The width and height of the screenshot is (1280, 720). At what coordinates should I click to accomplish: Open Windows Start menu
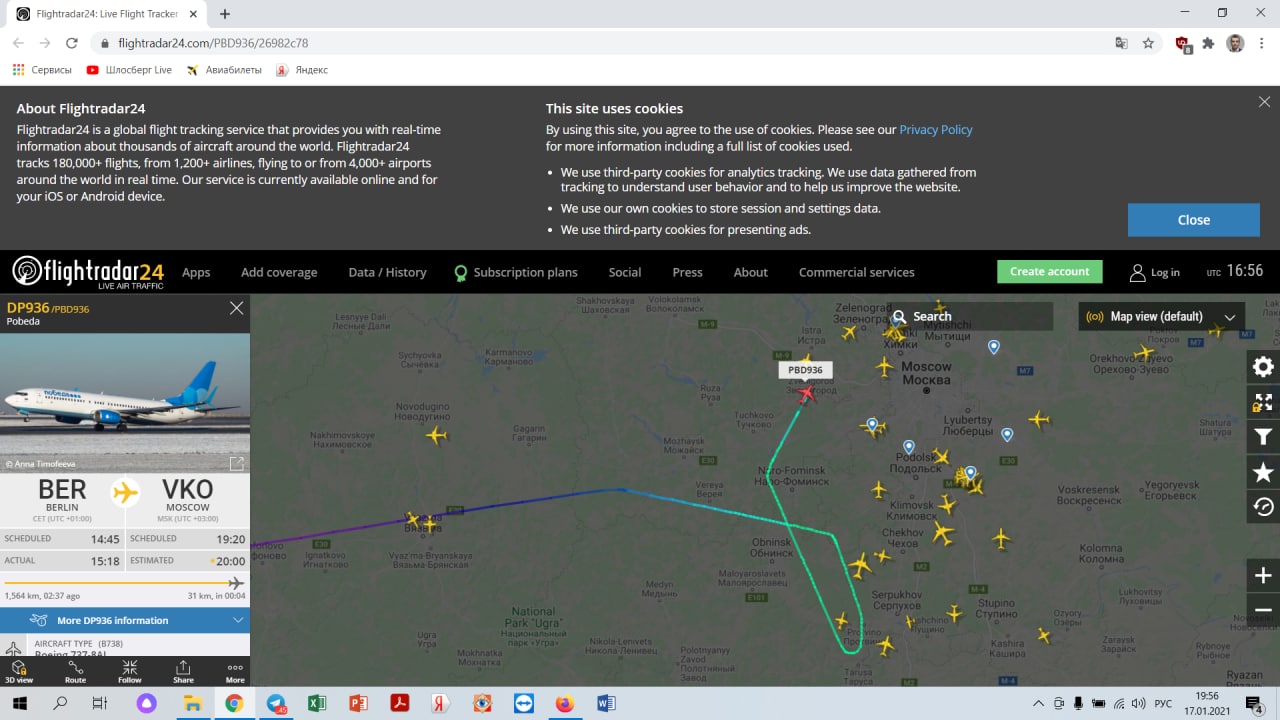19,703
